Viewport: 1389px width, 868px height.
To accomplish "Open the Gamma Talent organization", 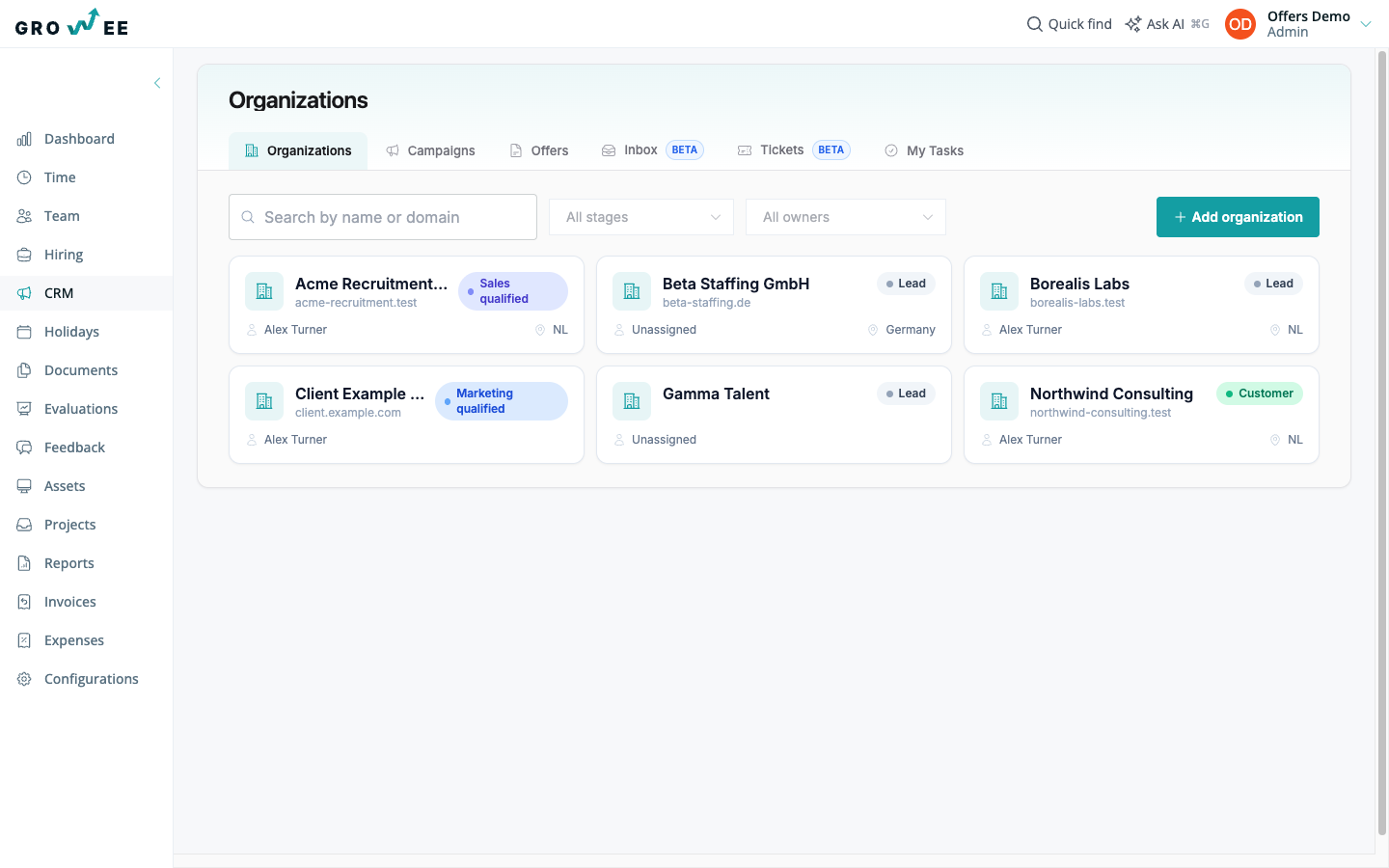I will click(x=716, y=393).
